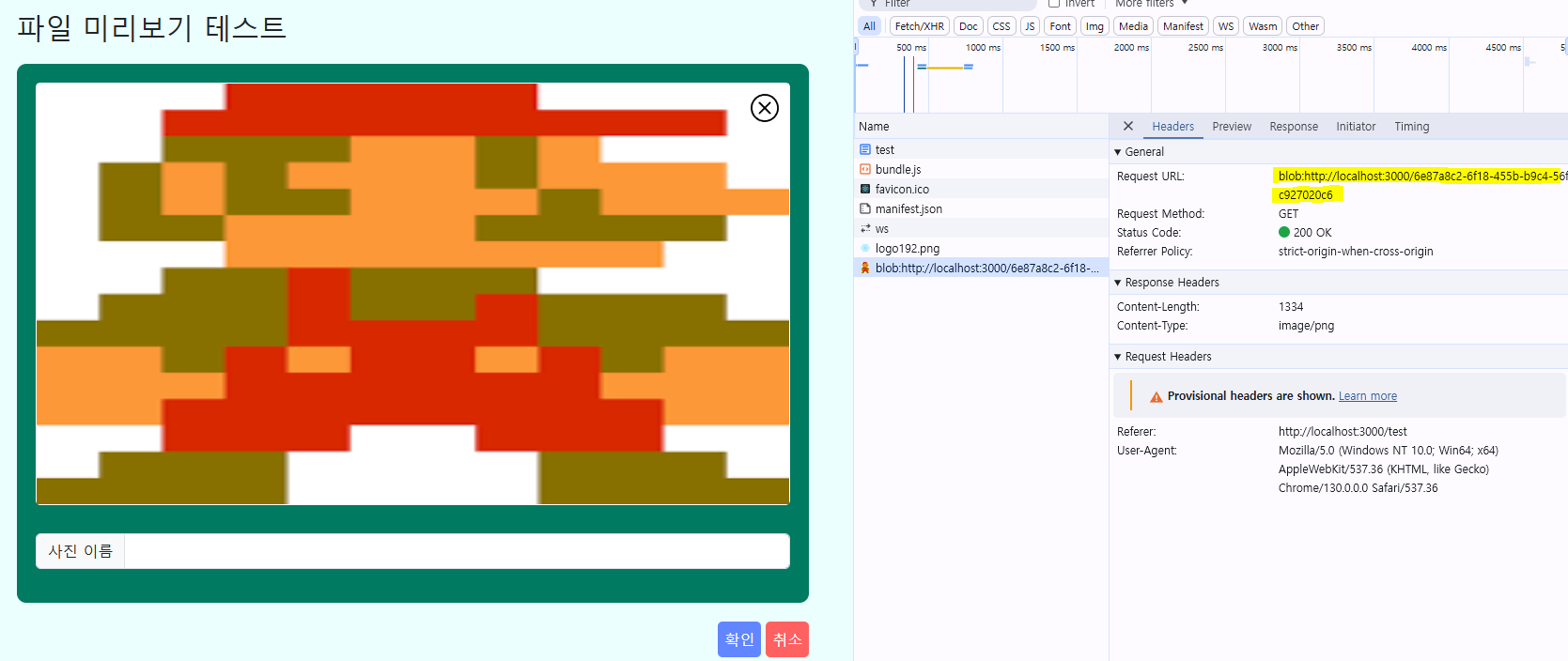
Task: Toggle the Font filter
Action: pyautogui.click(x=1060, y=26)
